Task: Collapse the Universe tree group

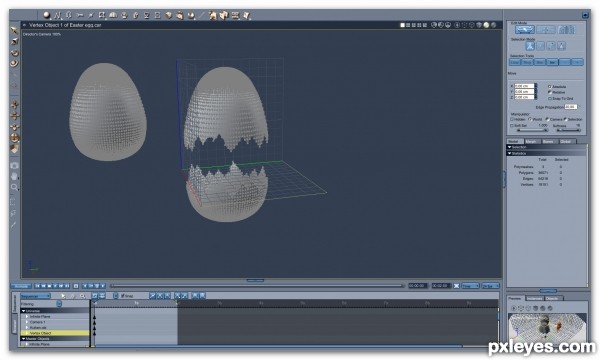Action: pyautogui.click(x=23, y=311)
